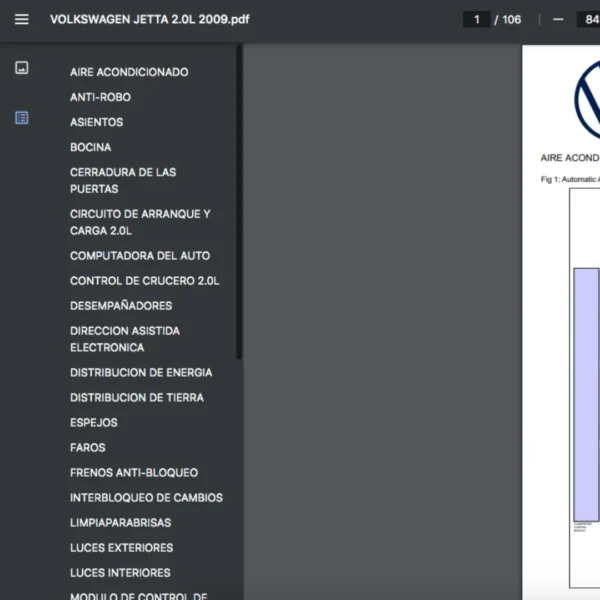Click the page number input field
The width and height of the screenshot is (600, 600).
coord(476,19)
